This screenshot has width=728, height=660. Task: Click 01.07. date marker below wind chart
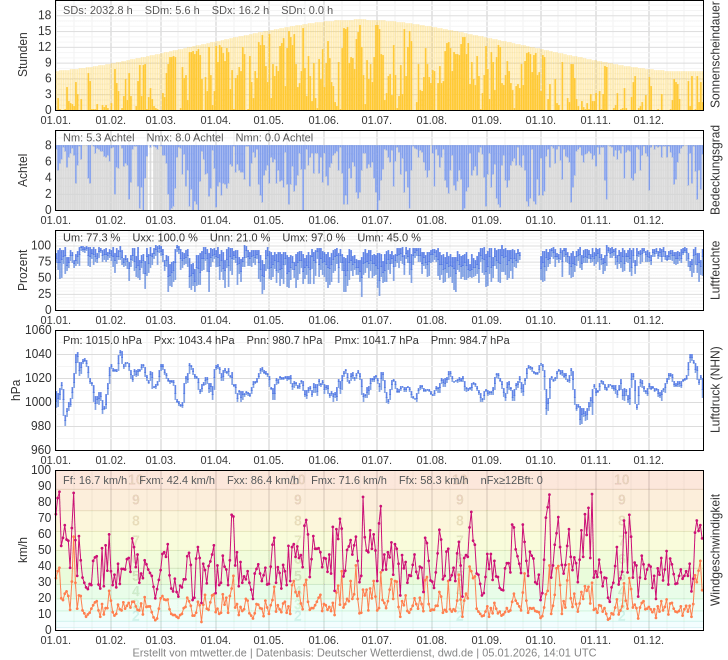pos(376,639)
